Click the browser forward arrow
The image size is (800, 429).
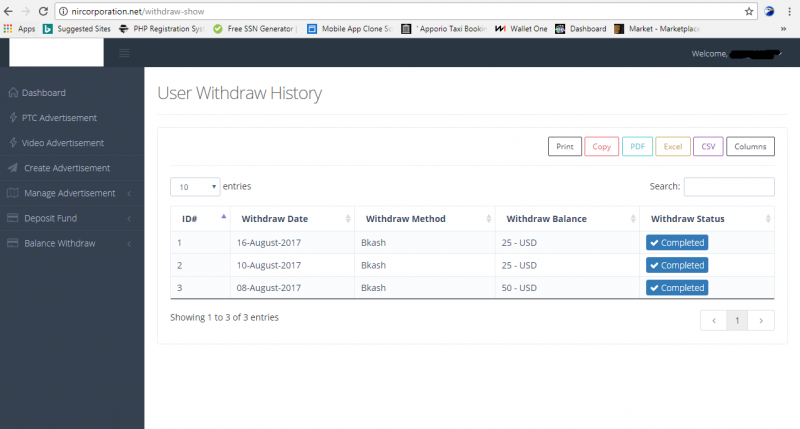(26, 11)
